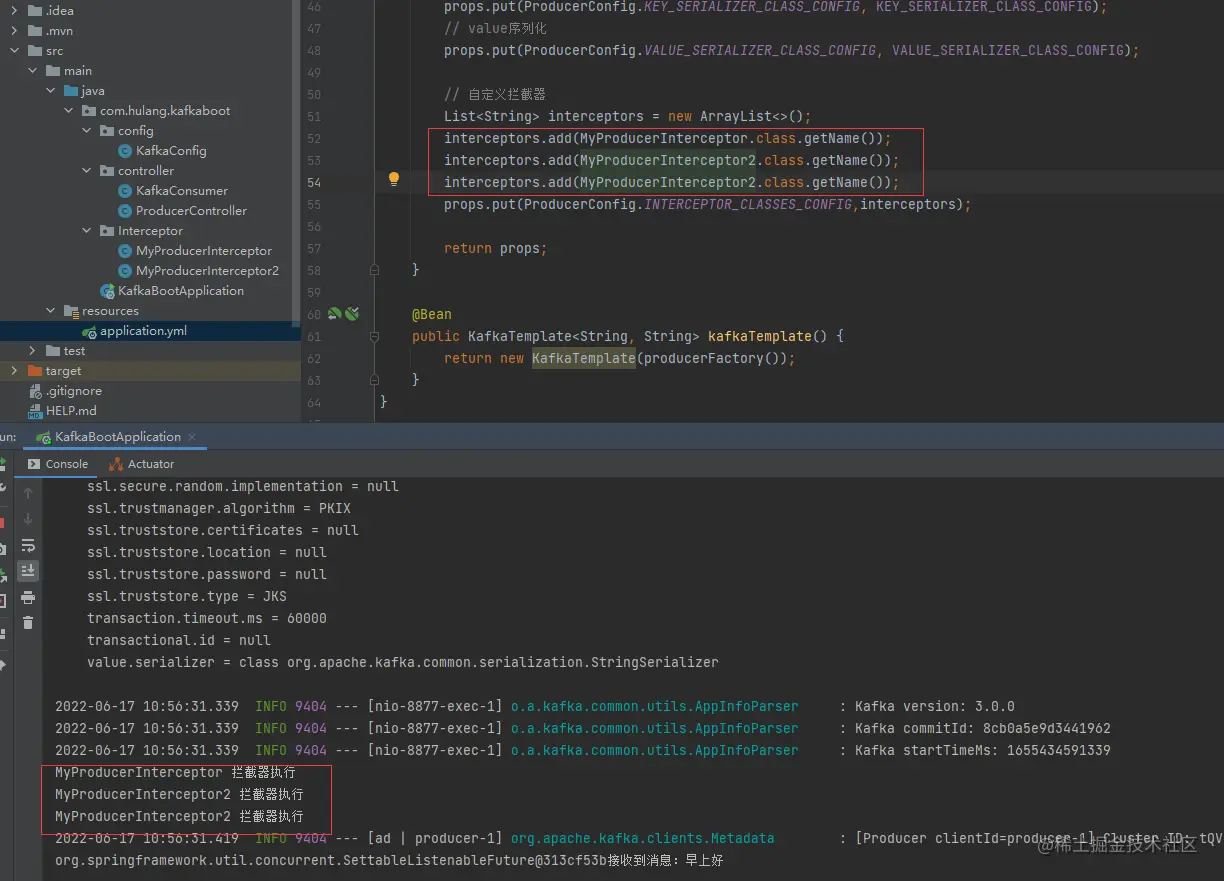Click the orange target folder icon

click(x=35, y=371)
